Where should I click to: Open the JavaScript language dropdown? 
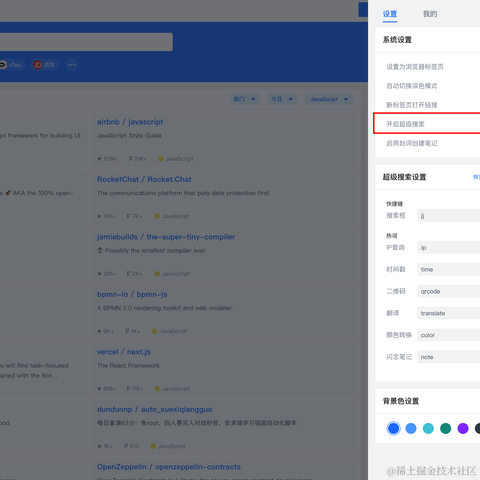(x=329, y=99)
